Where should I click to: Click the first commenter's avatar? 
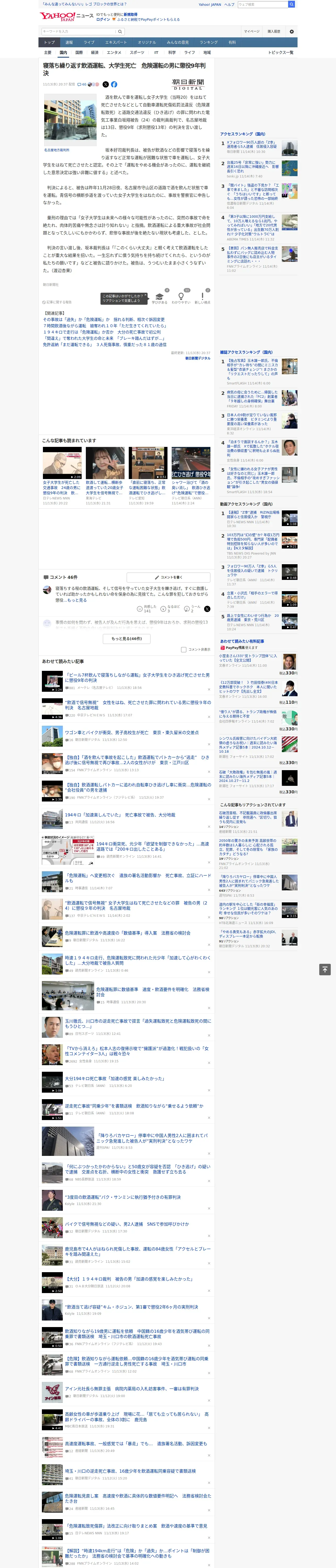point(47,590)
